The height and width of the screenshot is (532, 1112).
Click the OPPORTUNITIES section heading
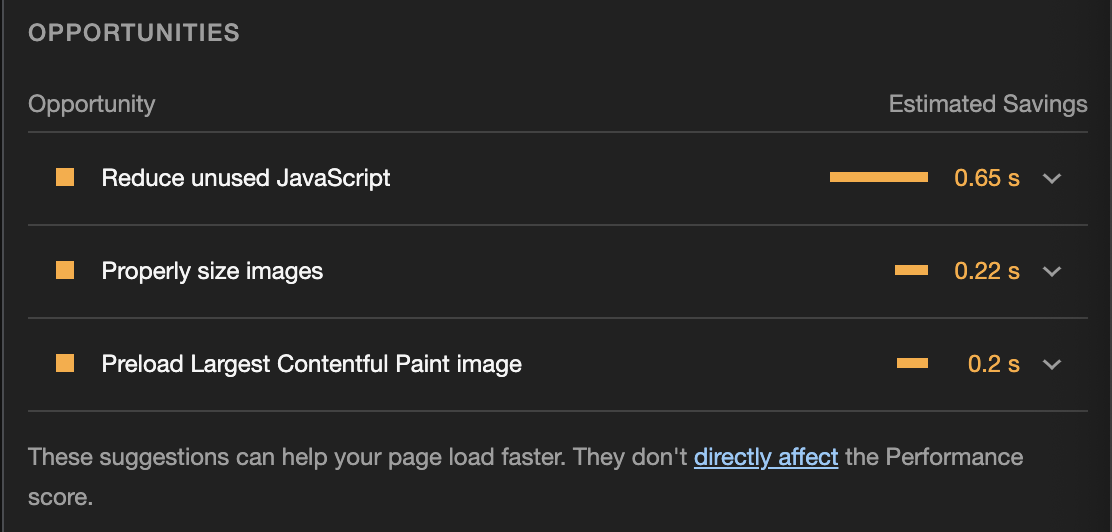[x=134, y=33]
